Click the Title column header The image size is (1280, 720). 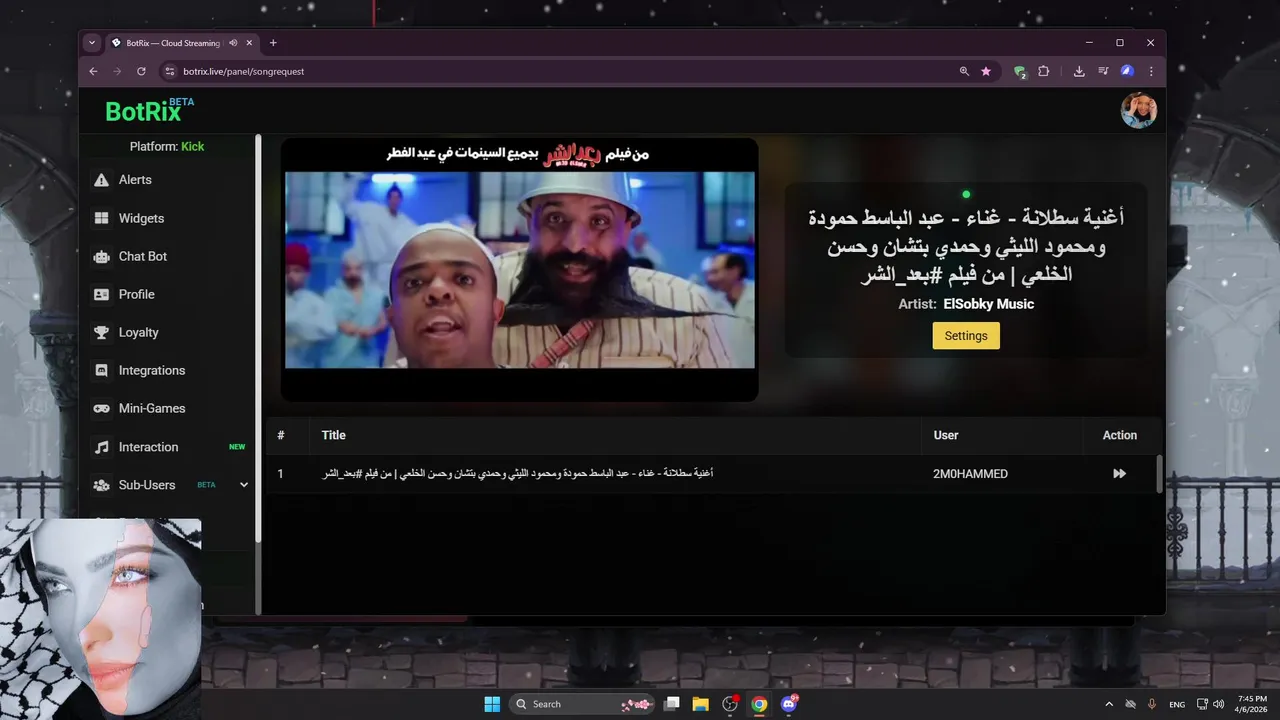[334, 435]
